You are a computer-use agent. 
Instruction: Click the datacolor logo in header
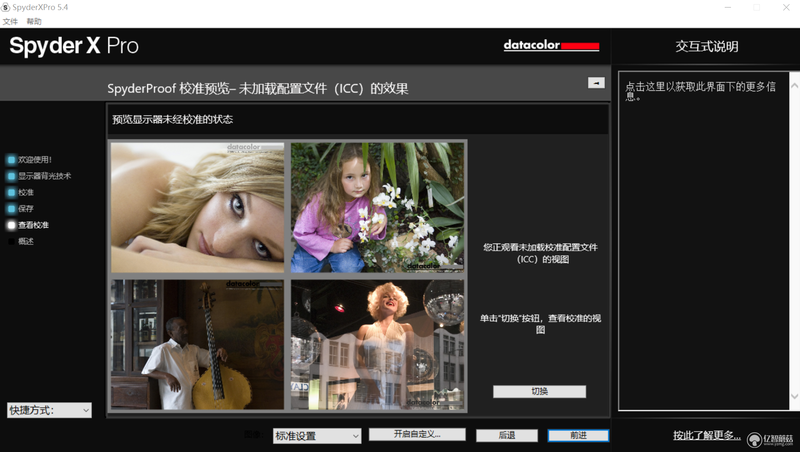551,45
